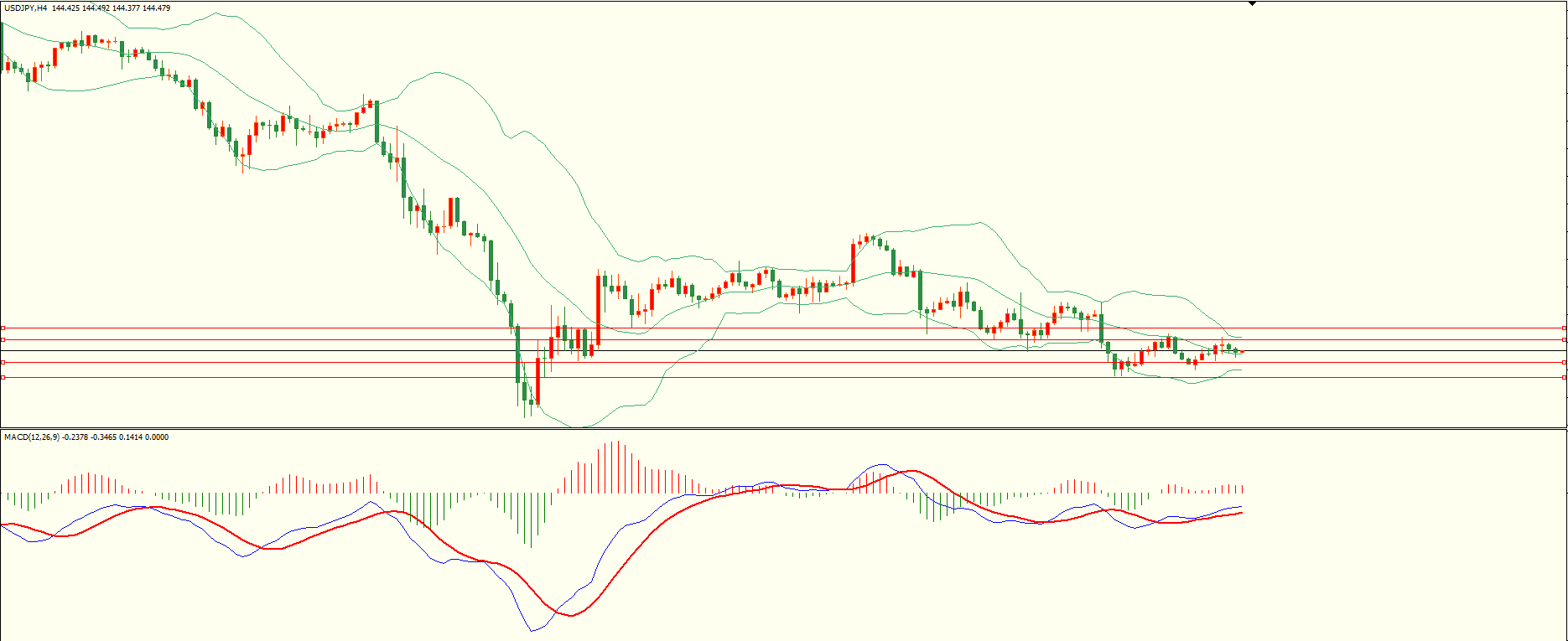The image size is (1568, 641).
Task: Click right handle of red line below black line
Action: point(1564,362)
